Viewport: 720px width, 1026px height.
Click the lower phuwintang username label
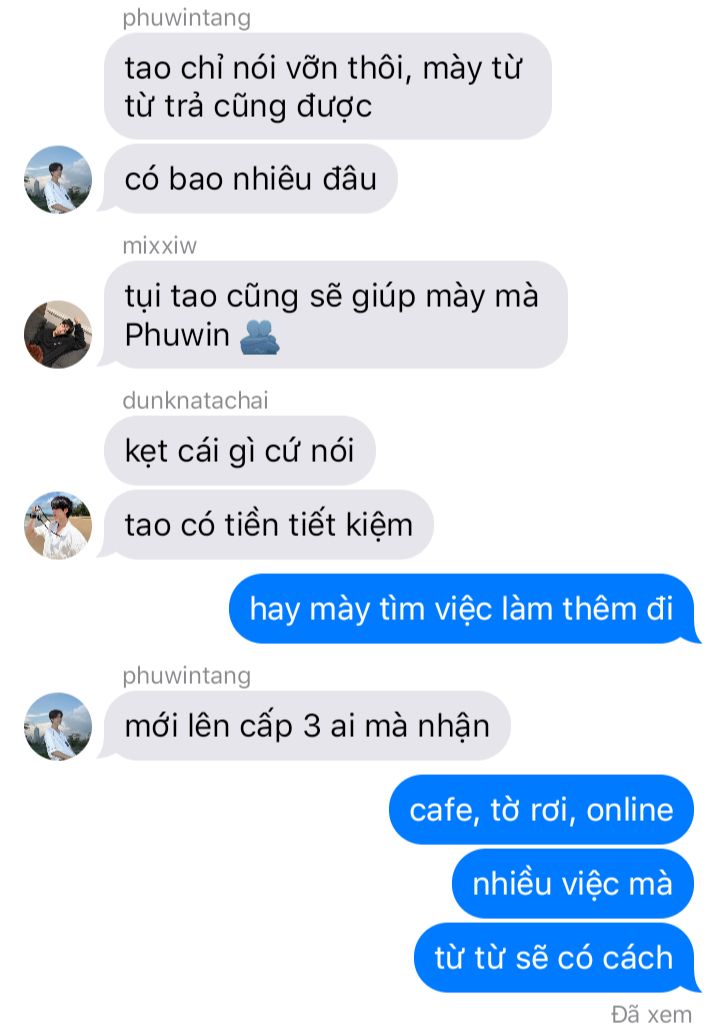tap(187, 676)
